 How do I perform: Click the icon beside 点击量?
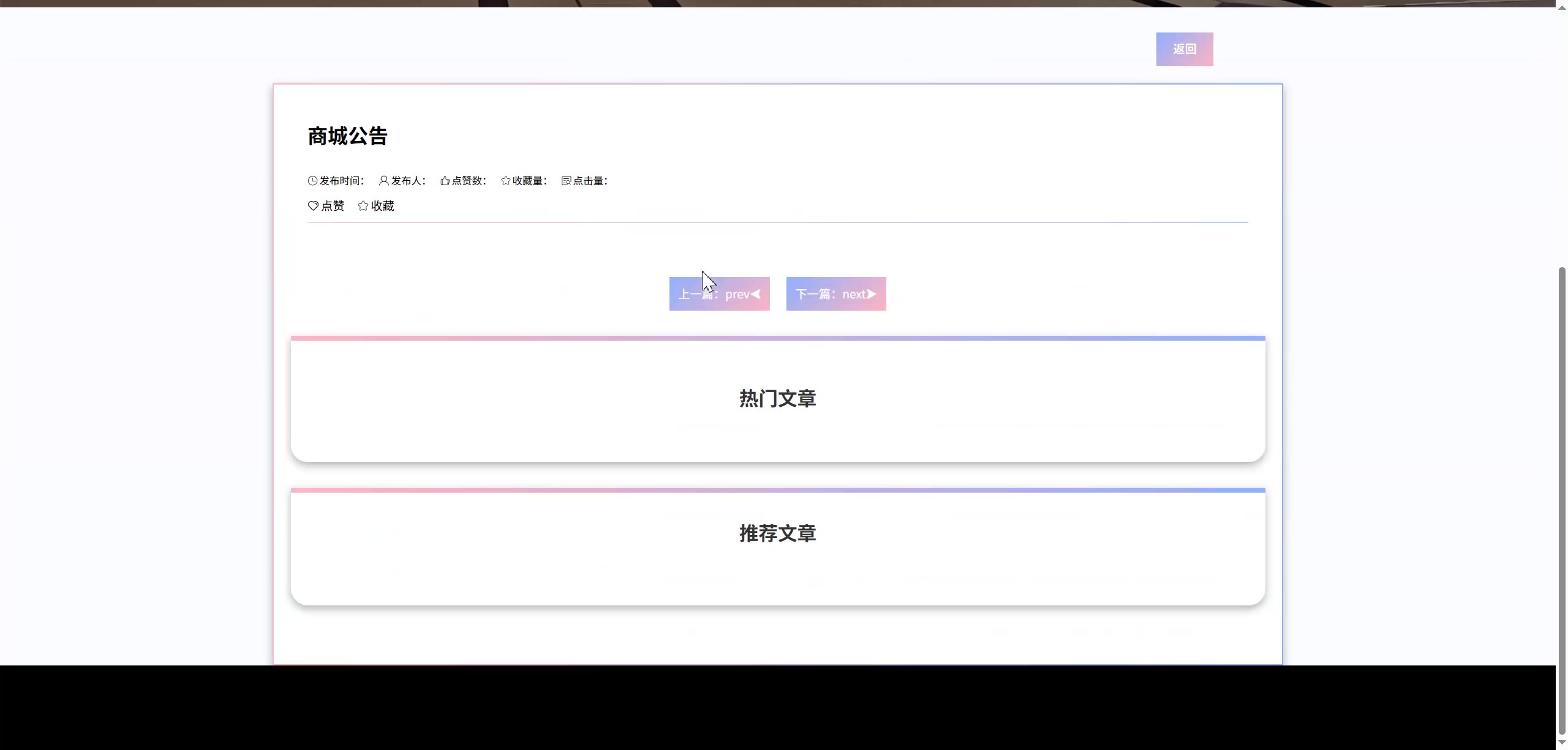tap(566, 181)
